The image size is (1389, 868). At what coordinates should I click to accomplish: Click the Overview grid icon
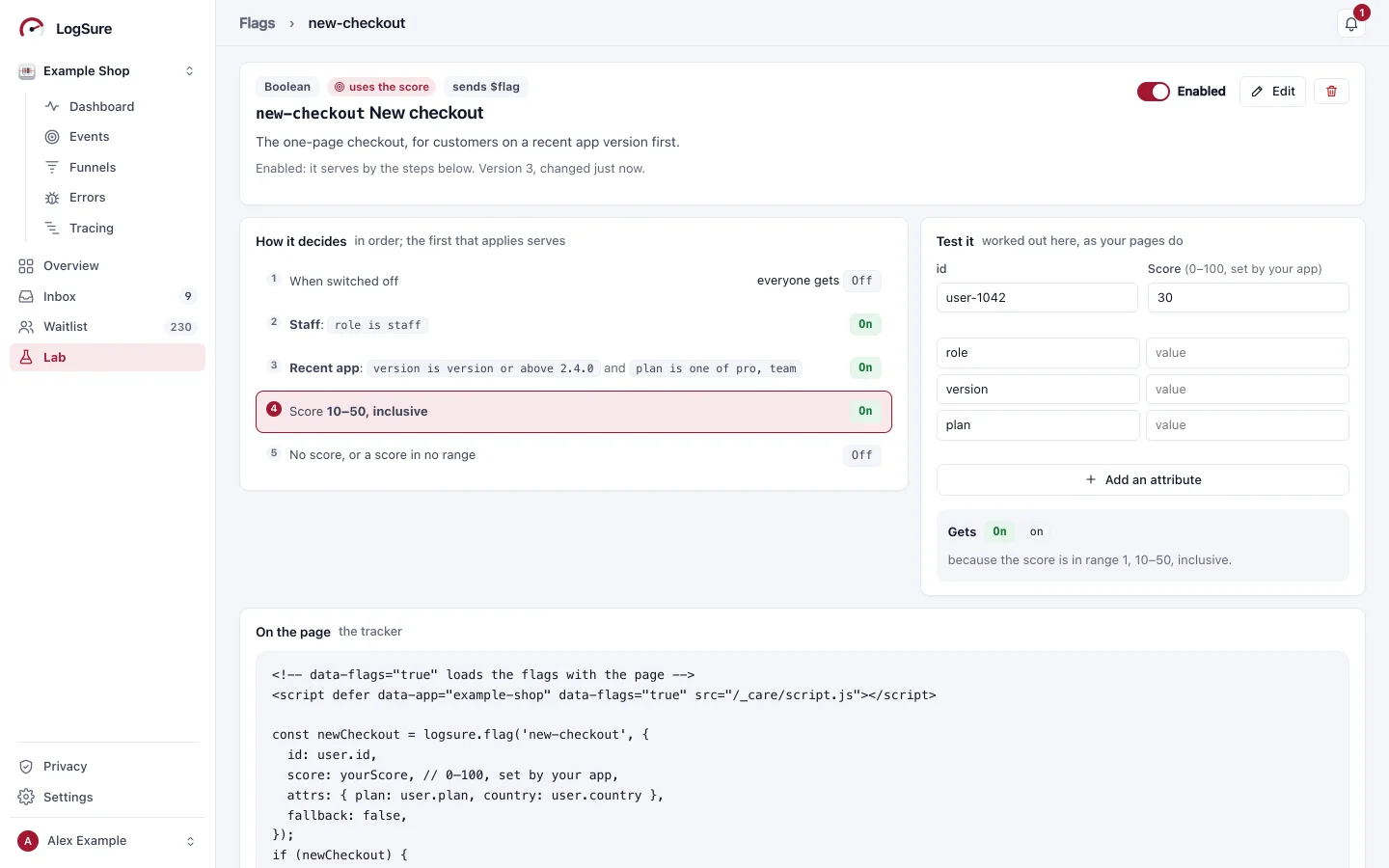26,266
